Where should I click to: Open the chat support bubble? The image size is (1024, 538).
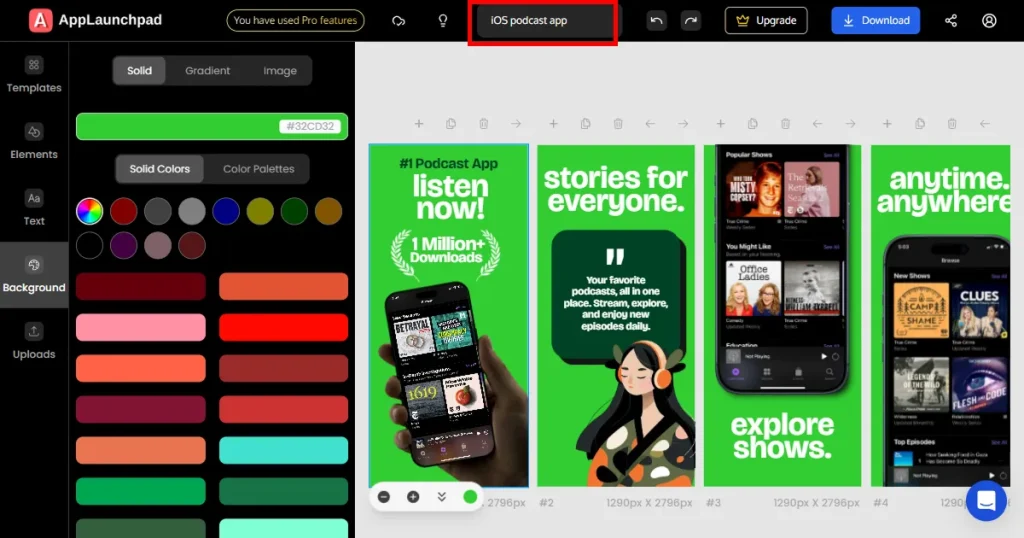985,500
